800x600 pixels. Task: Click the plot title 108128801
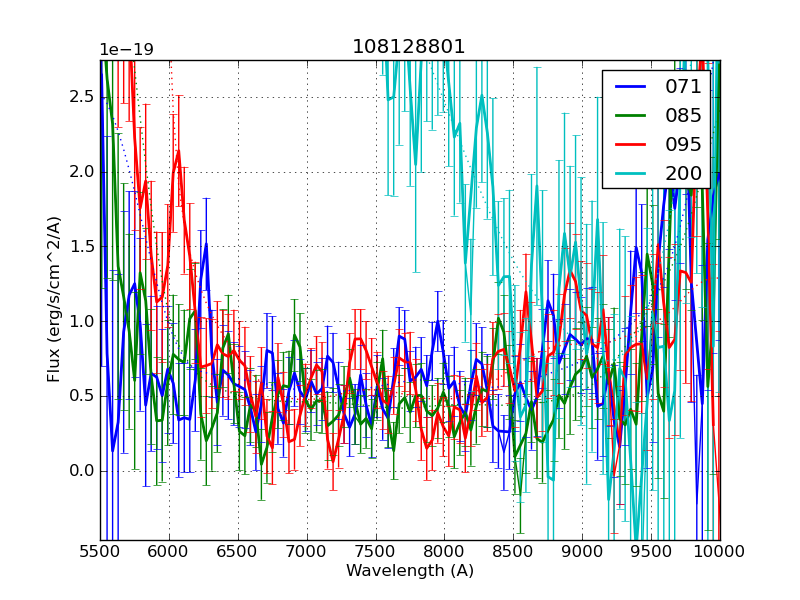coord(409,47)
